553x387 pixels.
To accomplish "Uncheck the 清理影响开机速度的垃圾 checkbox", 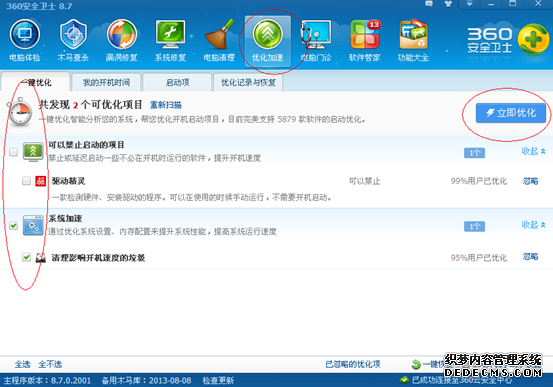I will tap(26, 257).
